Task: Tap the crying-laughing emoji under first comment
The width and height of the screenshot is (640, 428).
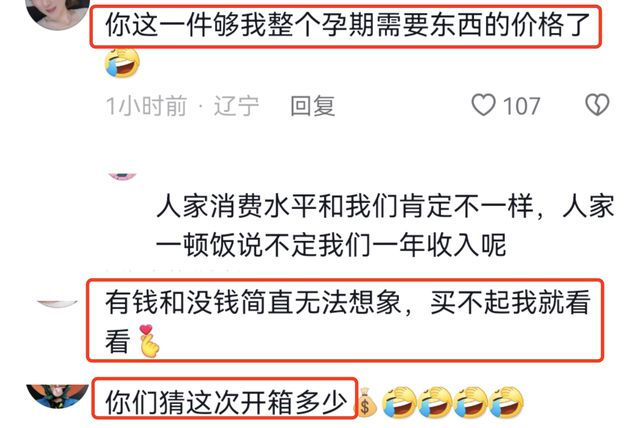Action: [122, 63]
